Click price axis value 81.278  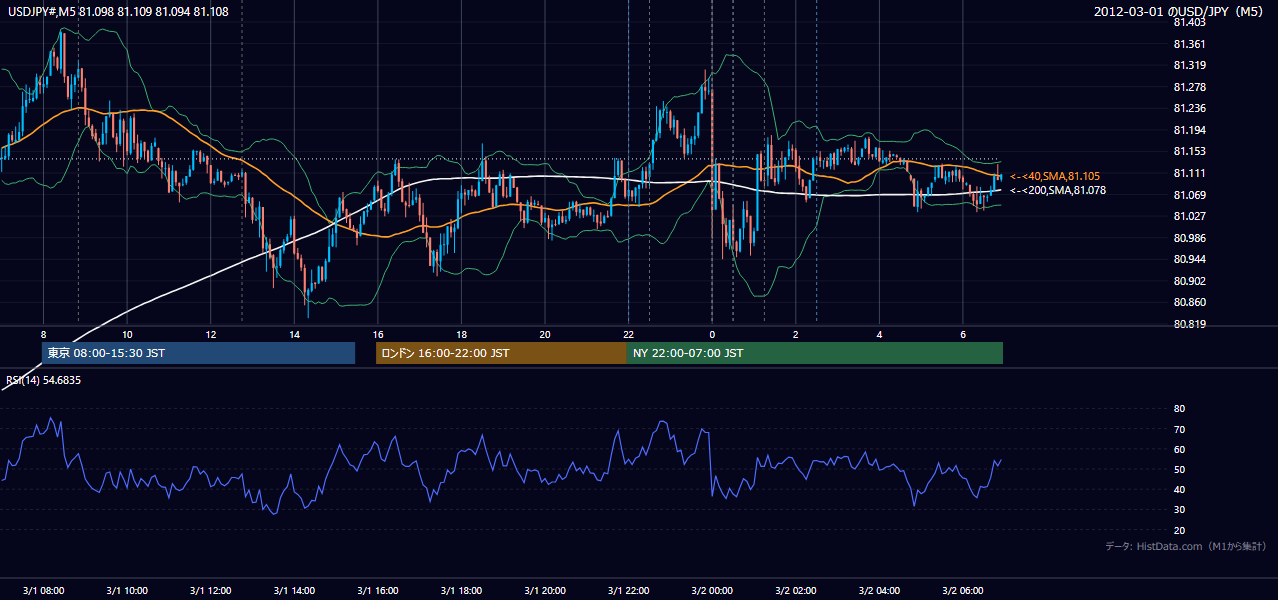click(x=1189, y=87)
